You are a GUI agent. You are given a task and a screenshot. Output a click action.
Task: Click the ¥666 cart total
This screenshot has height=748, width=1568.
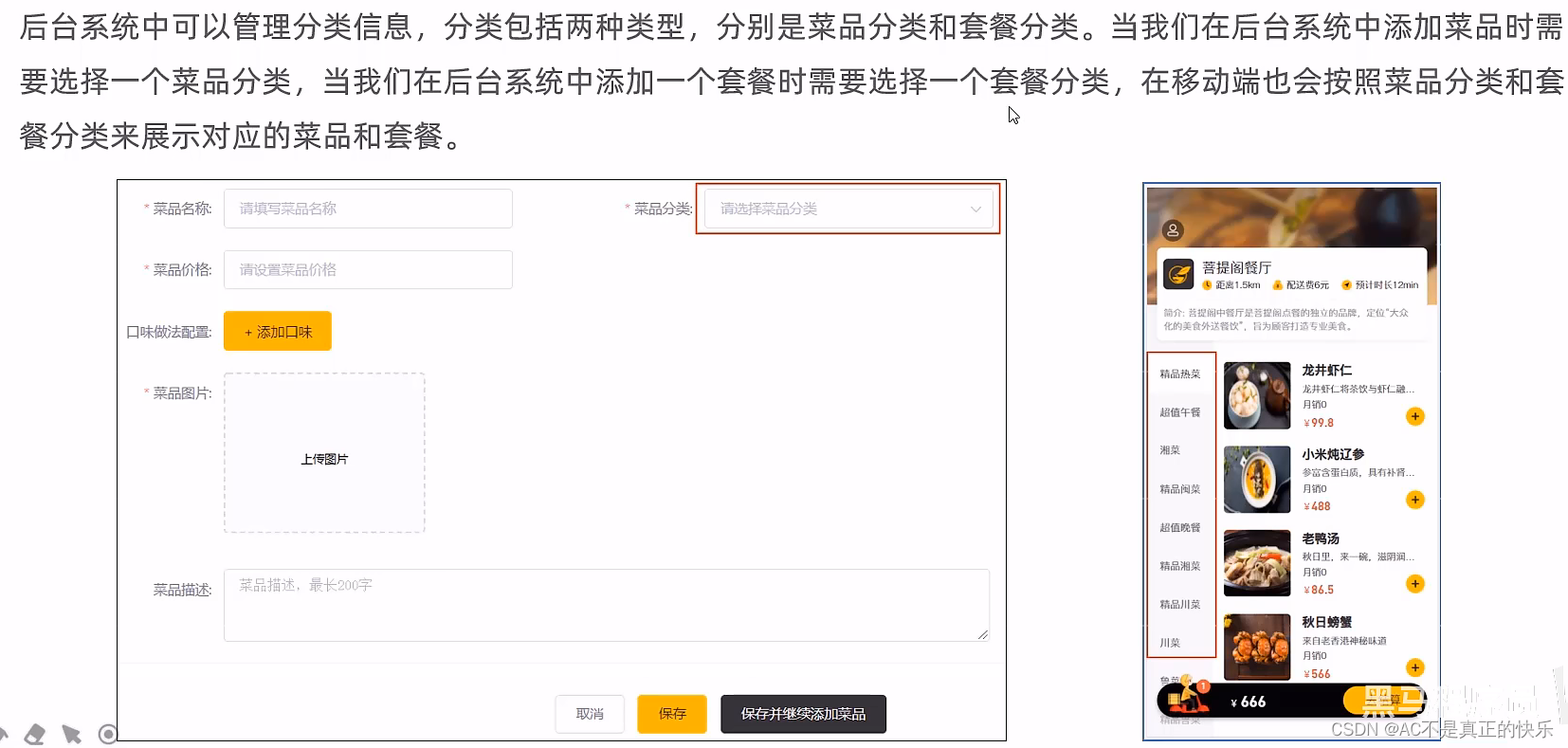(1248, 702)
